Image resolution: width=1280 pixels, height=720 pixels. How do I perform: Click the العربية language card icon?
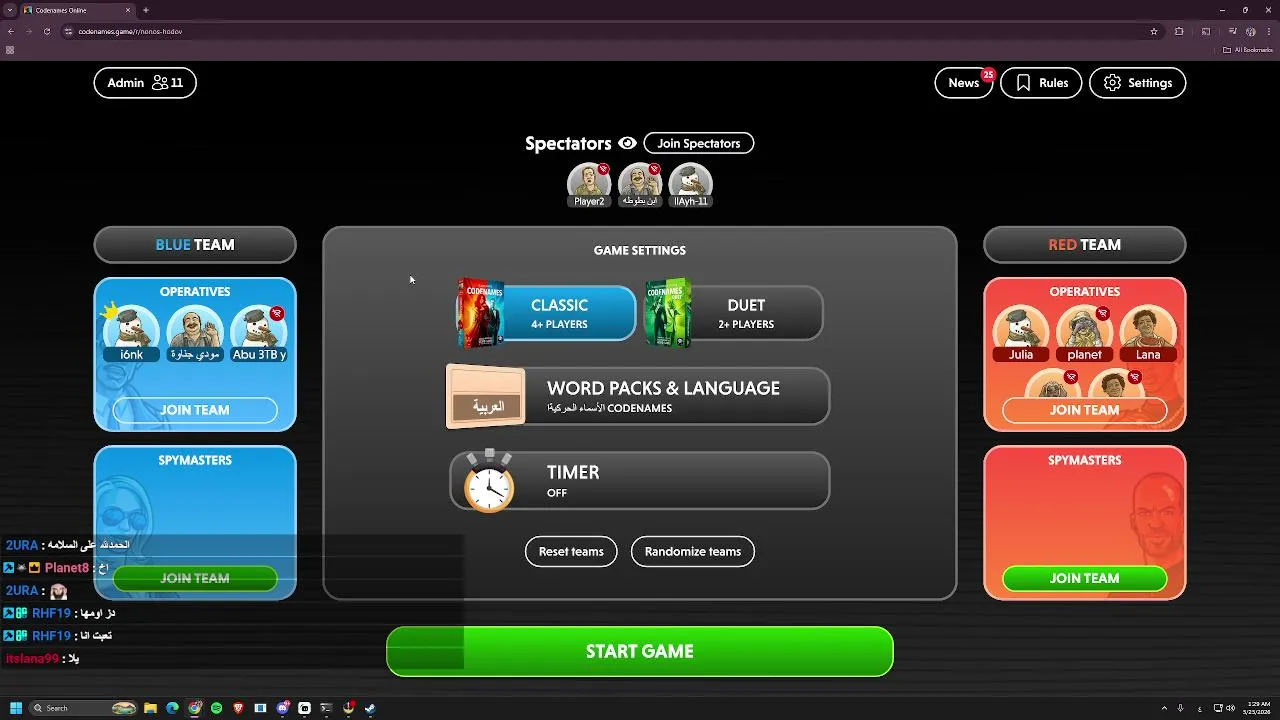(x=486, y=398)
